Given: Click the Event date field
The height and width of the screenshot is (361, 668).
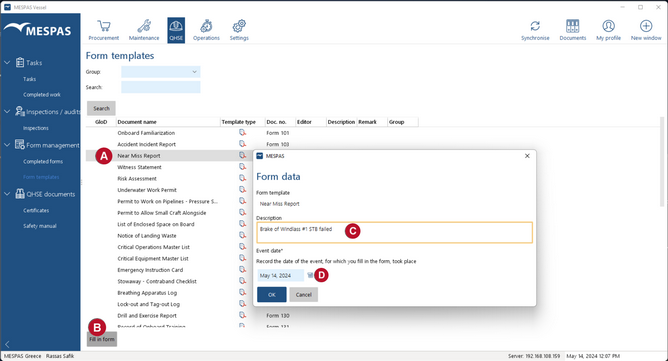Looking at the screenshot, I should (x=280, y=275).
